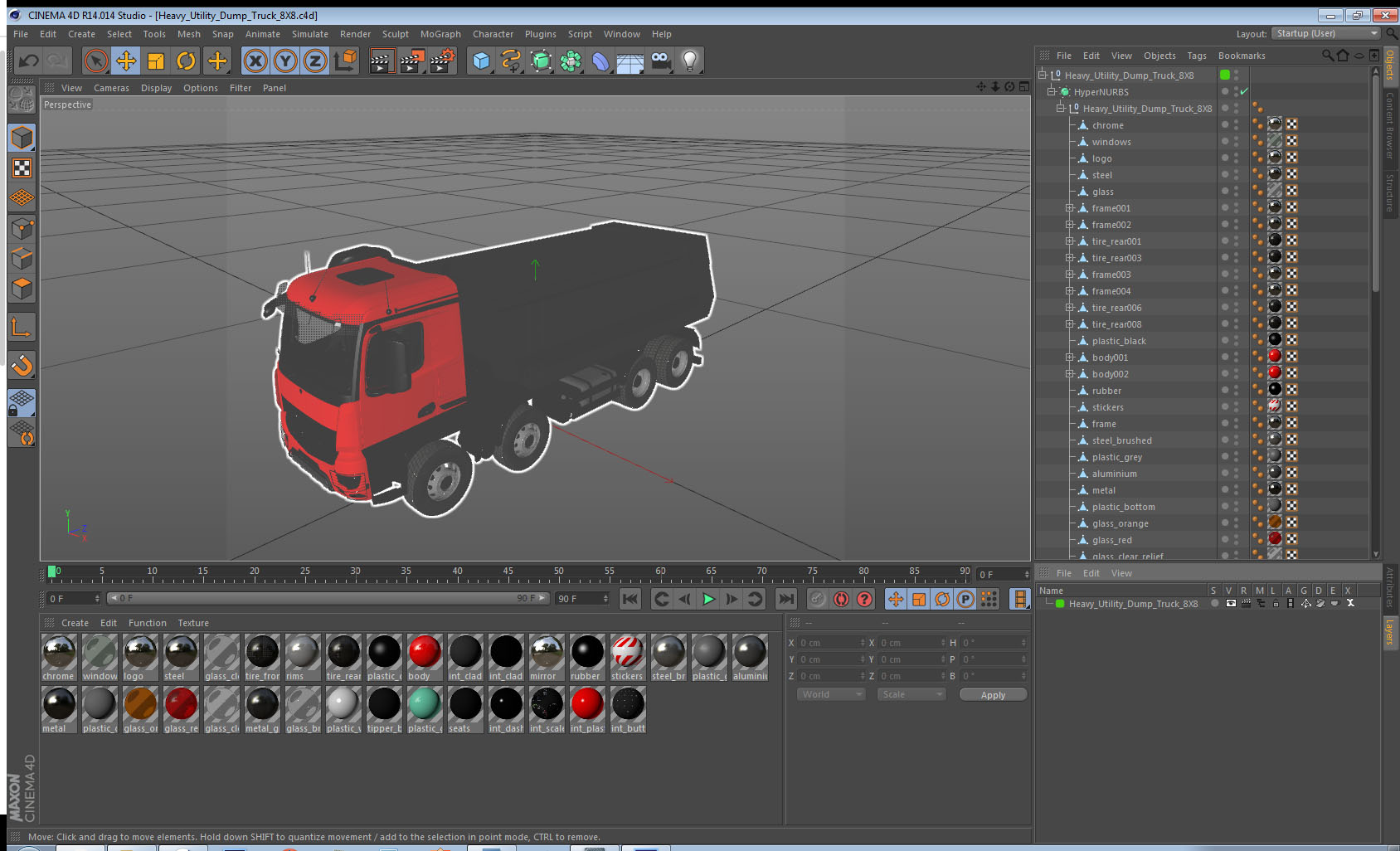Toggle HyperNURBS enable checkmark
The image size is (1400, 851).
[x=1244, y=91]
